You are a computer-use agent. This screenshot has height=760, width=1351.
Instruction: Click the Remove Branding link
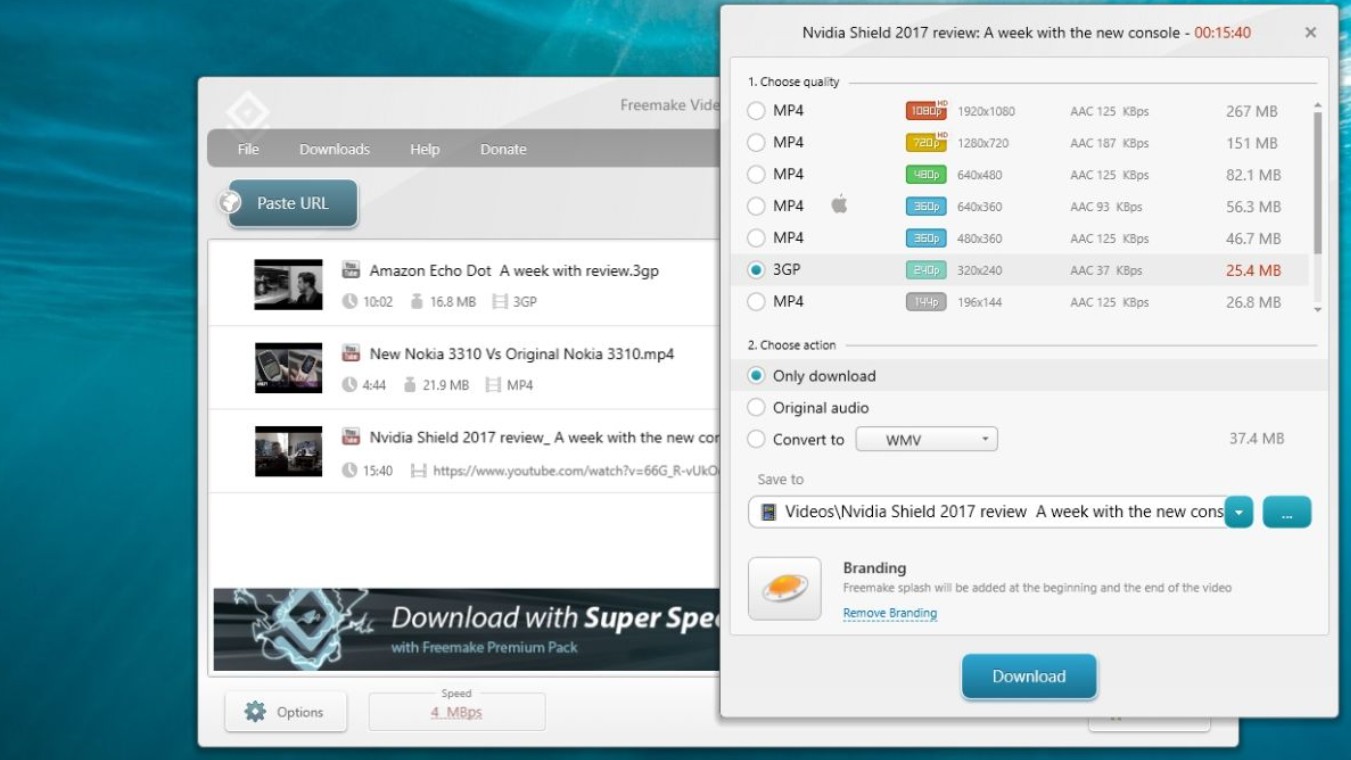(x=890, y=613)
